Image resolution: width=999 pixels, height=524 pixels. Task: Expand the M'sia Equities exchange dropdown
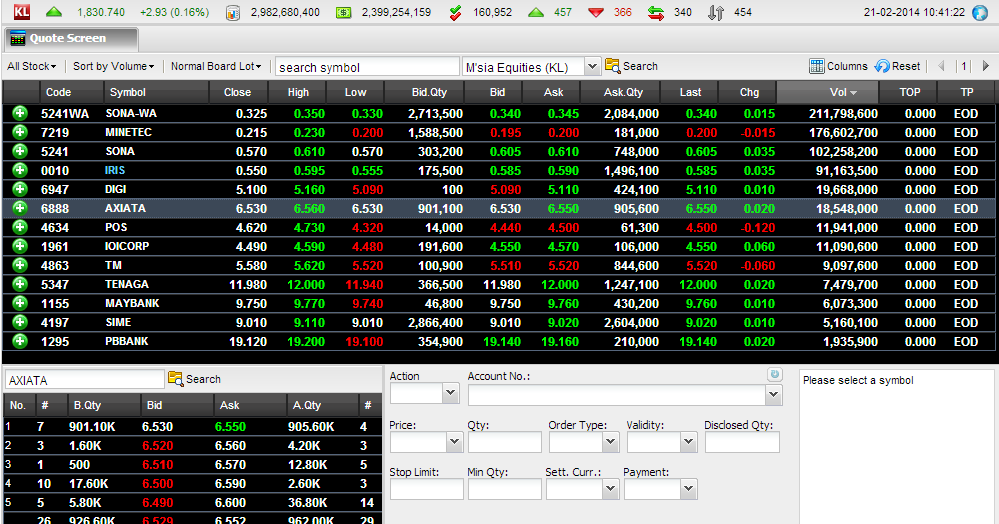pyautogui.click(x=593, y=67)
